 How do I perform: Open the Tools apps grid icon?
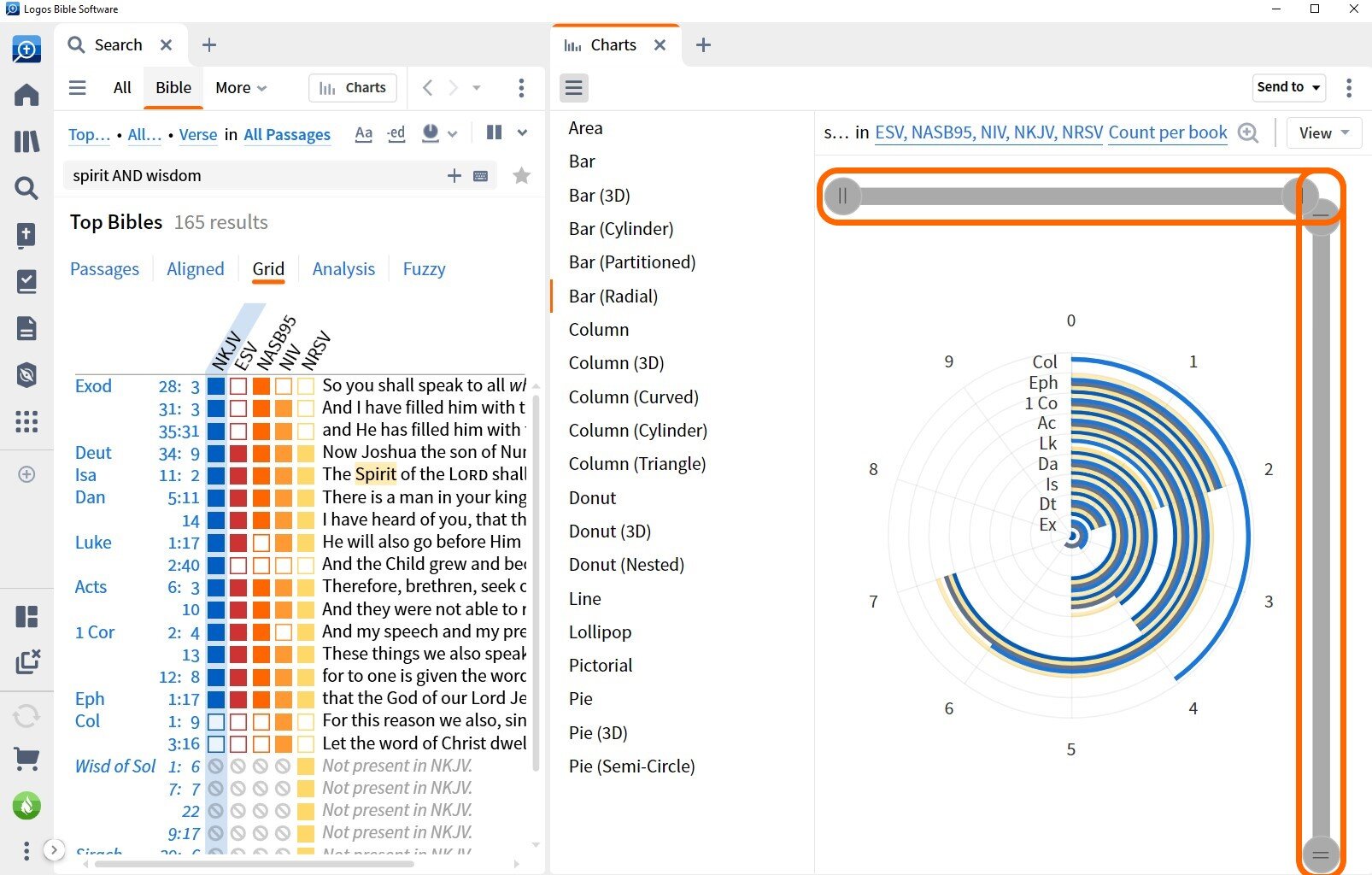(x=26, y=421)
